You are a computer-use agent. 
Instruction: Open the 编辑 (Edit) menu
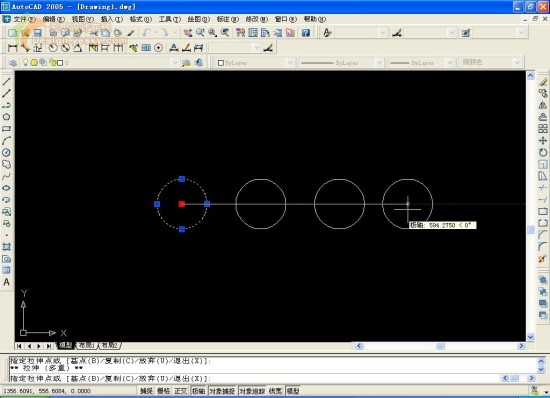tap(53, 19)
